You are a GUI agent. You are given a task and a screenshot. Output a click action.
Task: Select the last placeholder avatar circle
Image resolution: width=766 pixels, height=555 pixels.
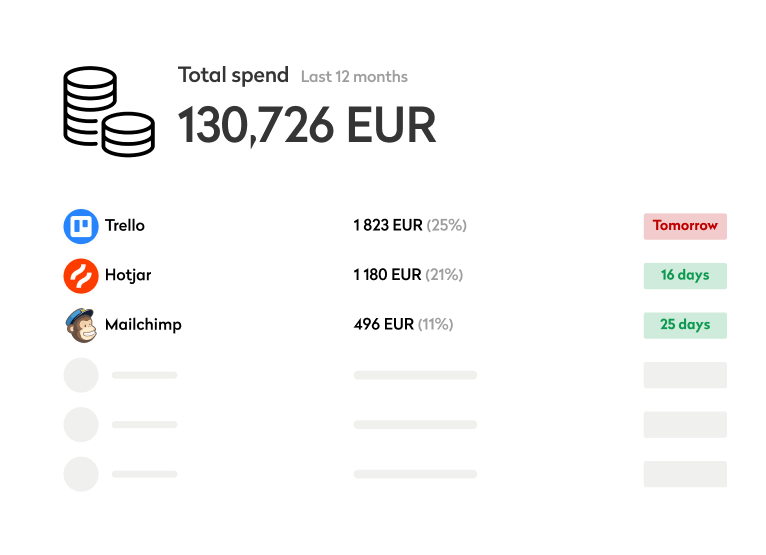coord(81,474)
